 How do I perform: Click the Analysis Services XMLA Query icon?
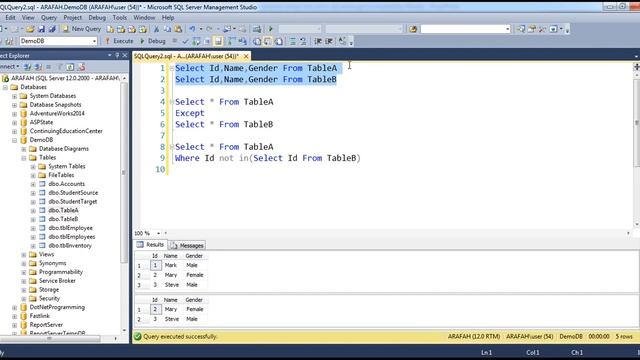(x=142, y=29)
